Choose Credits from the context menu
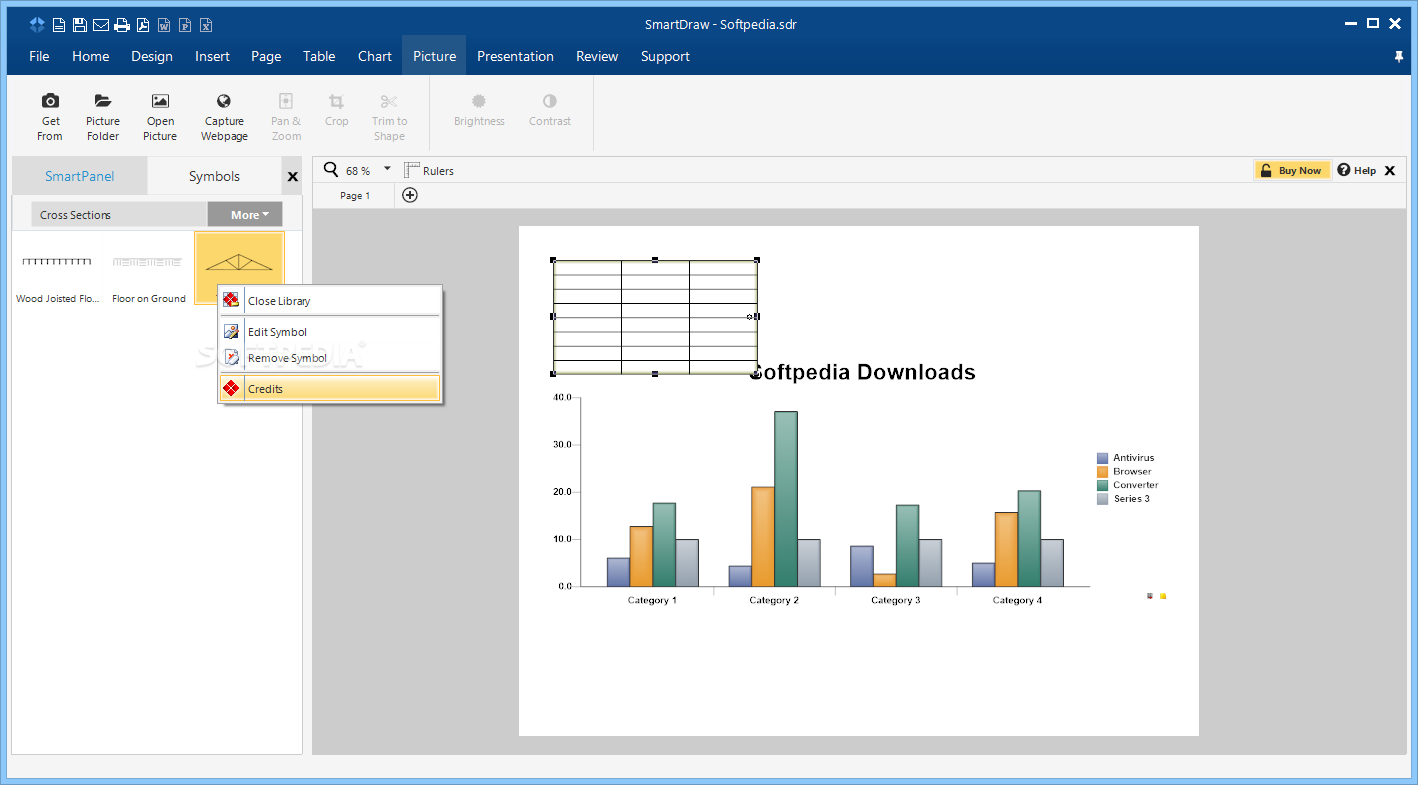The width and height of the screenshot is (1418, 785). click(x=330, y=389)
